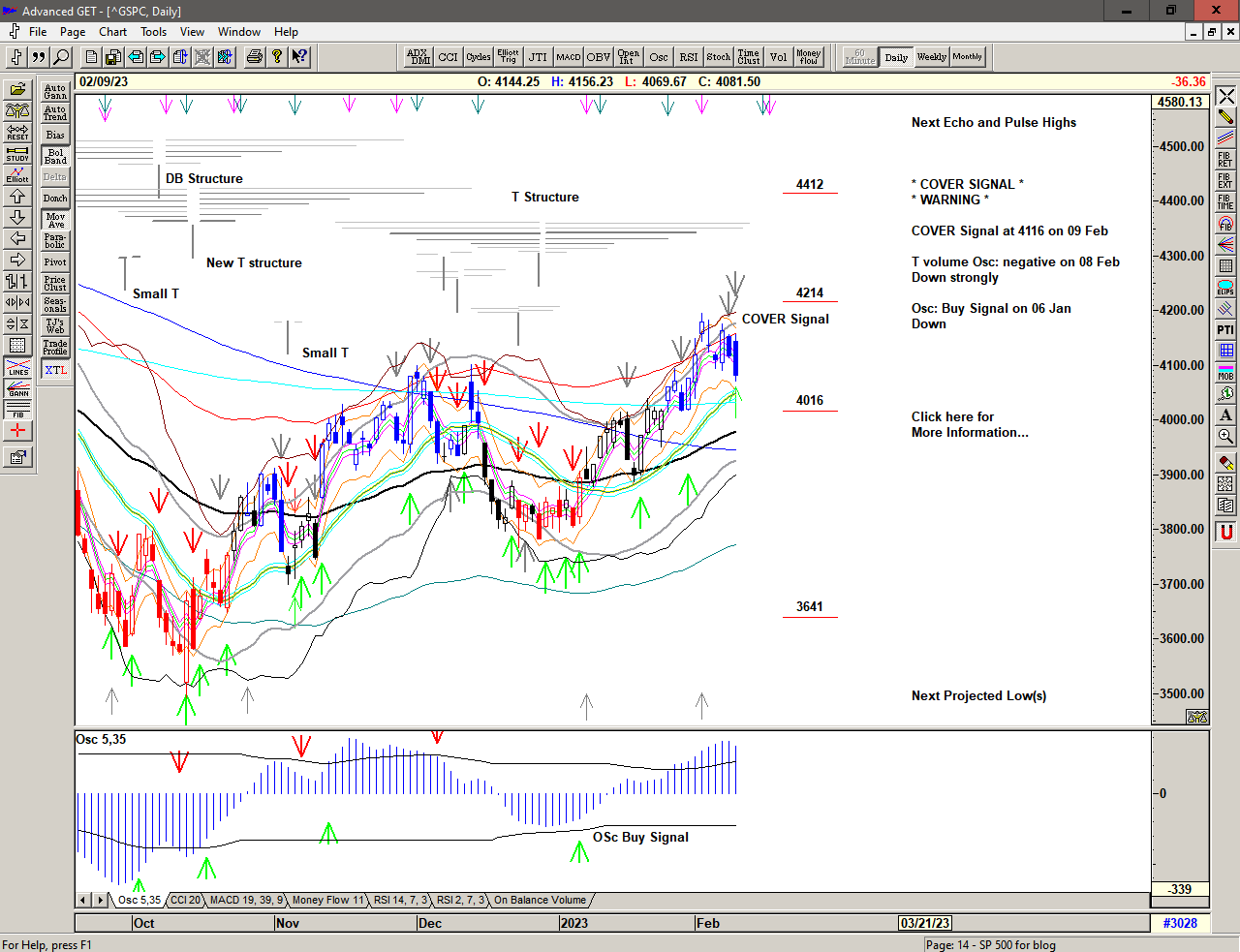Screen dimensions: 1240x952
Task: Select the eraser tool in right toolbar
Action: [x=1225, y=463]
